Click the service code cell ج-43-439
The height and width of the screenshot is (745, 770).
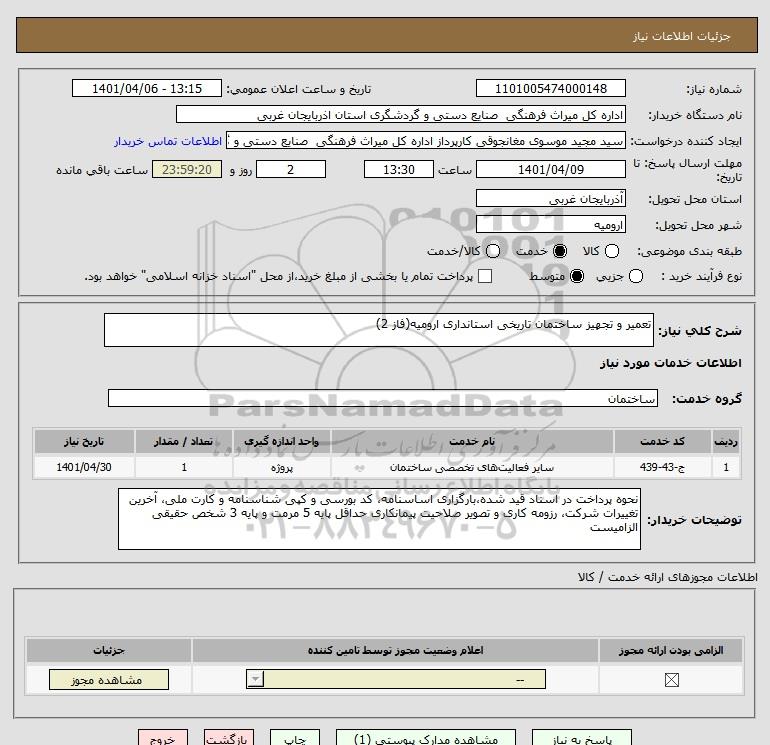[662, 467]
